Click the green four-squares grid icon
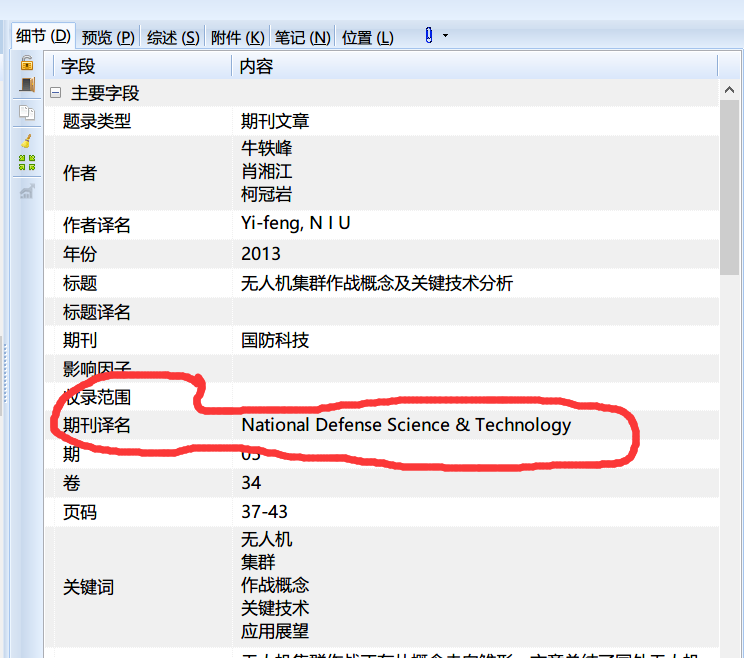The width and height of the screenshot is (744, 658). 27,163
